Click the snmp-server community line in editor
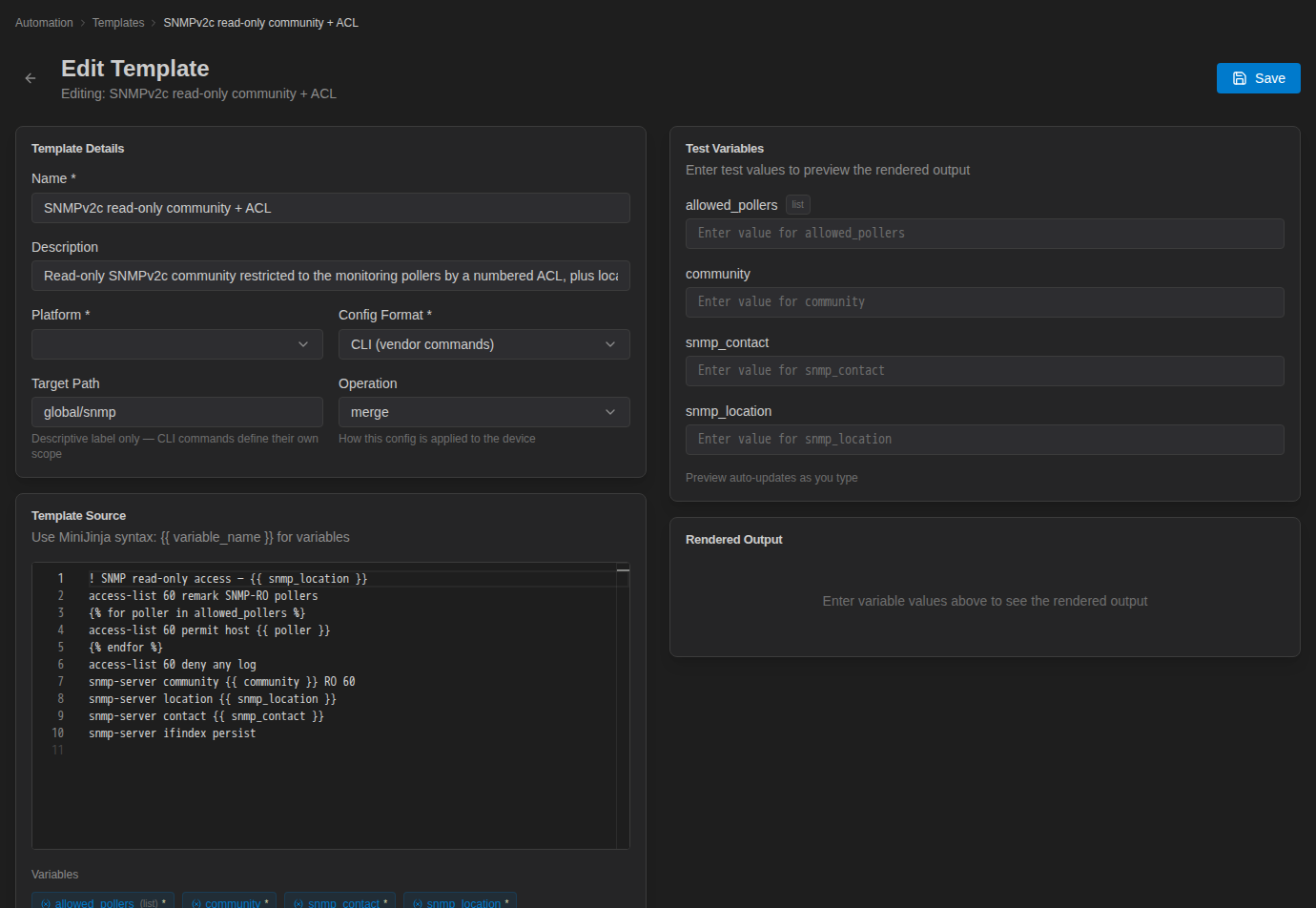Viewport: 1316px width, 908px height. pyautogui.click(x=222, y=682)
